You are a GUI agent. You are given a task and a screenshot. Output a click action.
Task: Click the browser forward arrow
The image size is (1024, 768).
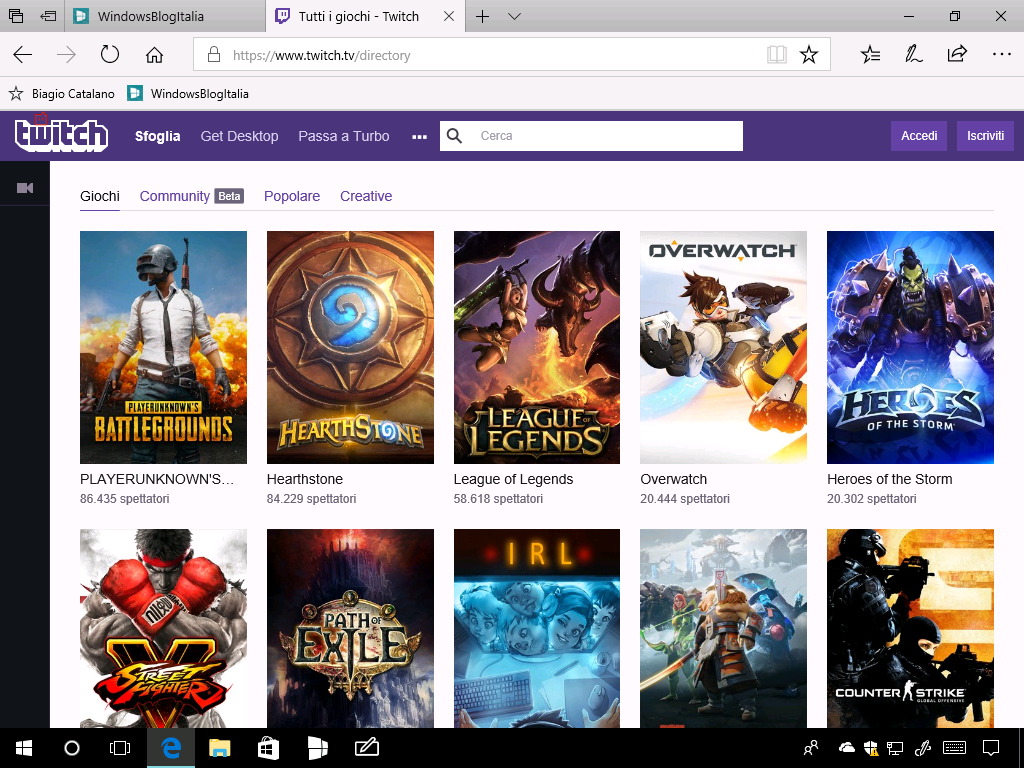[66, 55]
